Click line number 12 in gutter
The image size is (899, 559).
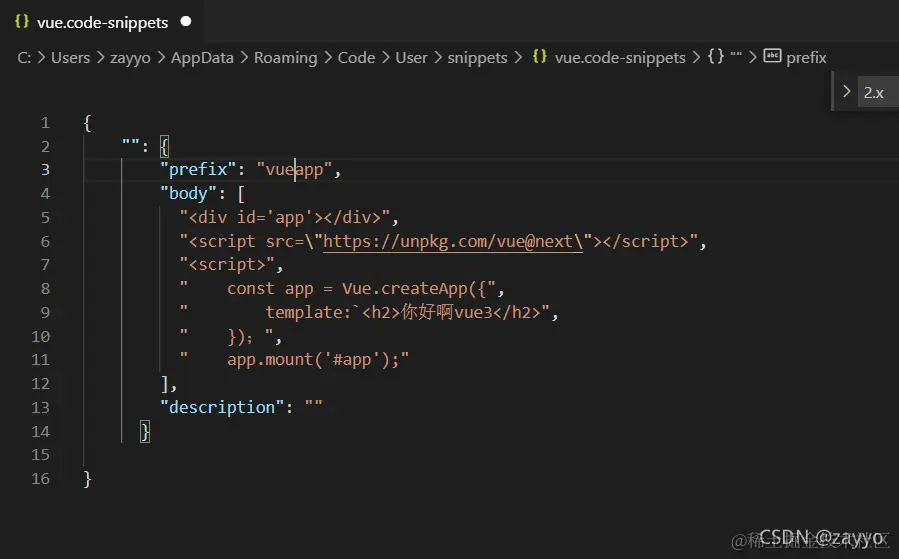coord(40,384)
